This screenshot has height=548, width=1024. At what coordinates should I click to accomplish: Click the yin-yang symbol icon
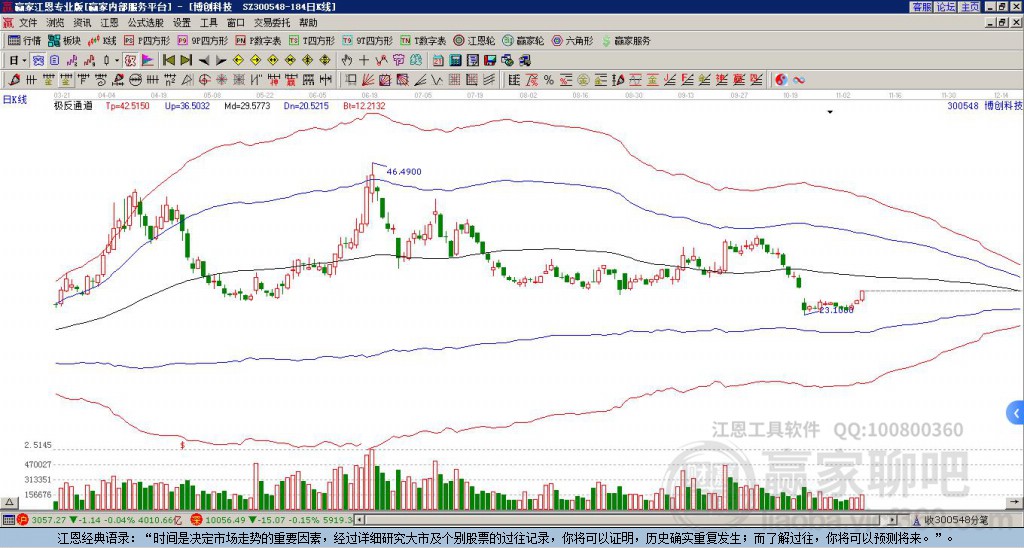781,80
